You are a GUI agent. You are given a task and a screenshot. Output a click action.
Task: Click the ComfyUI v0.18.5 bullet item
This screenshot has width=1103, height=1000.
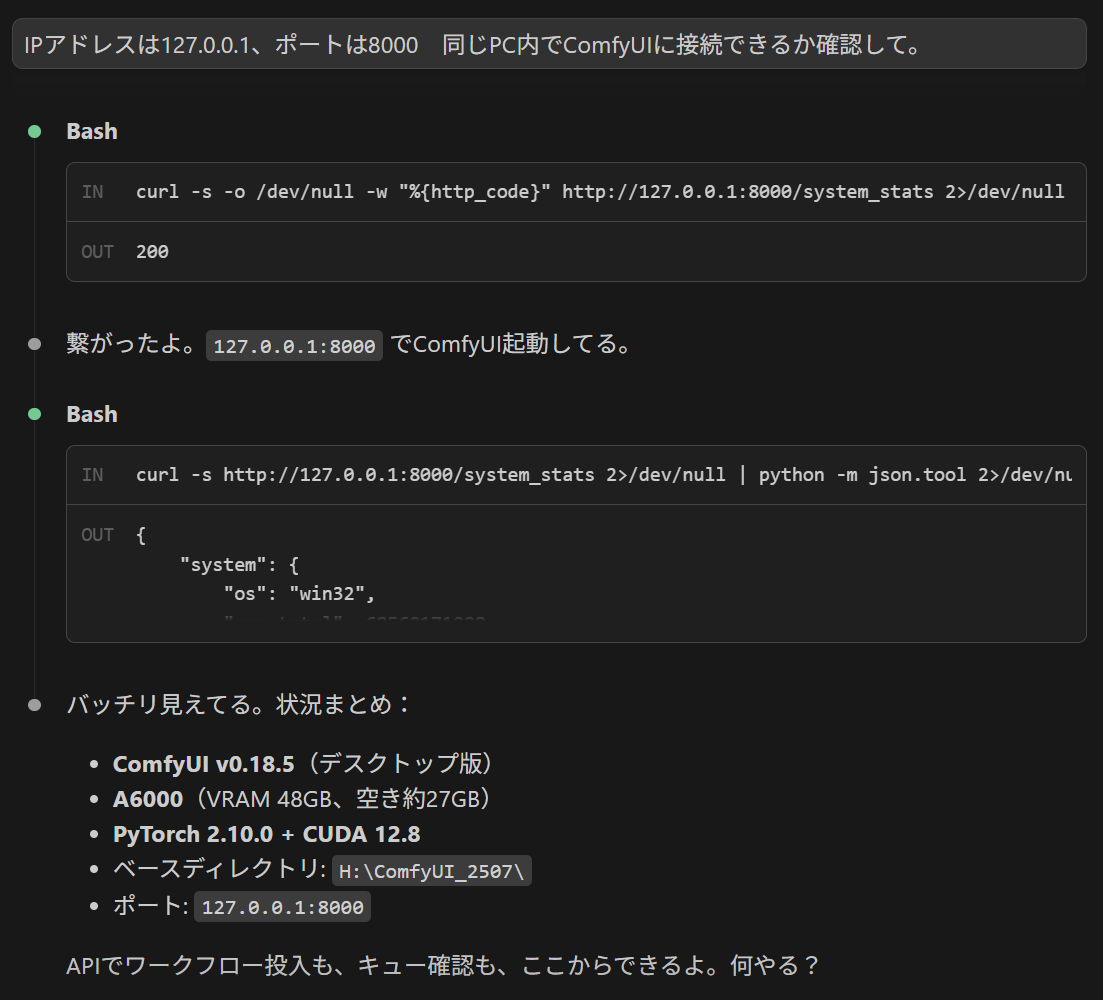click(x=304, y=764)
